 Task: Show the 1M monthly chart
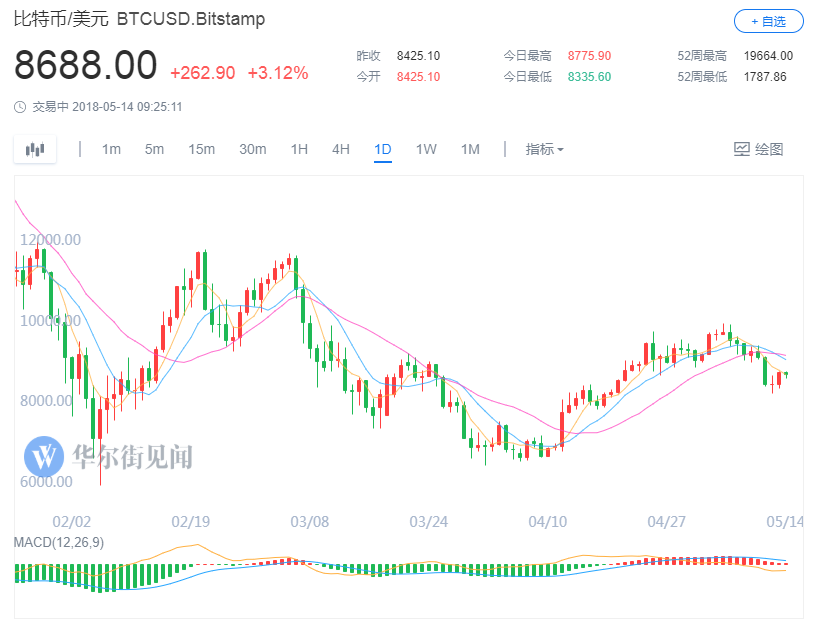(x=470, y=150)
